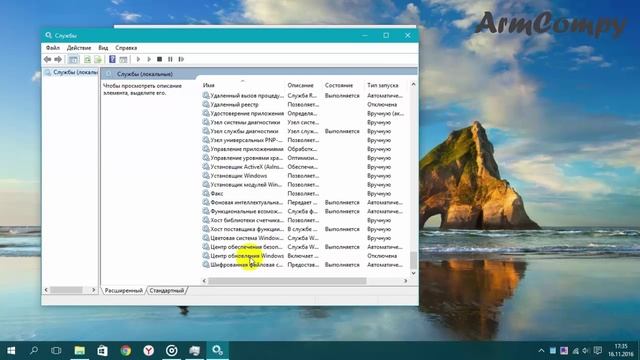The width and height of the screenshot is (640, 360).
Task: Open the Файл menu
Action: tap(53, 48)
